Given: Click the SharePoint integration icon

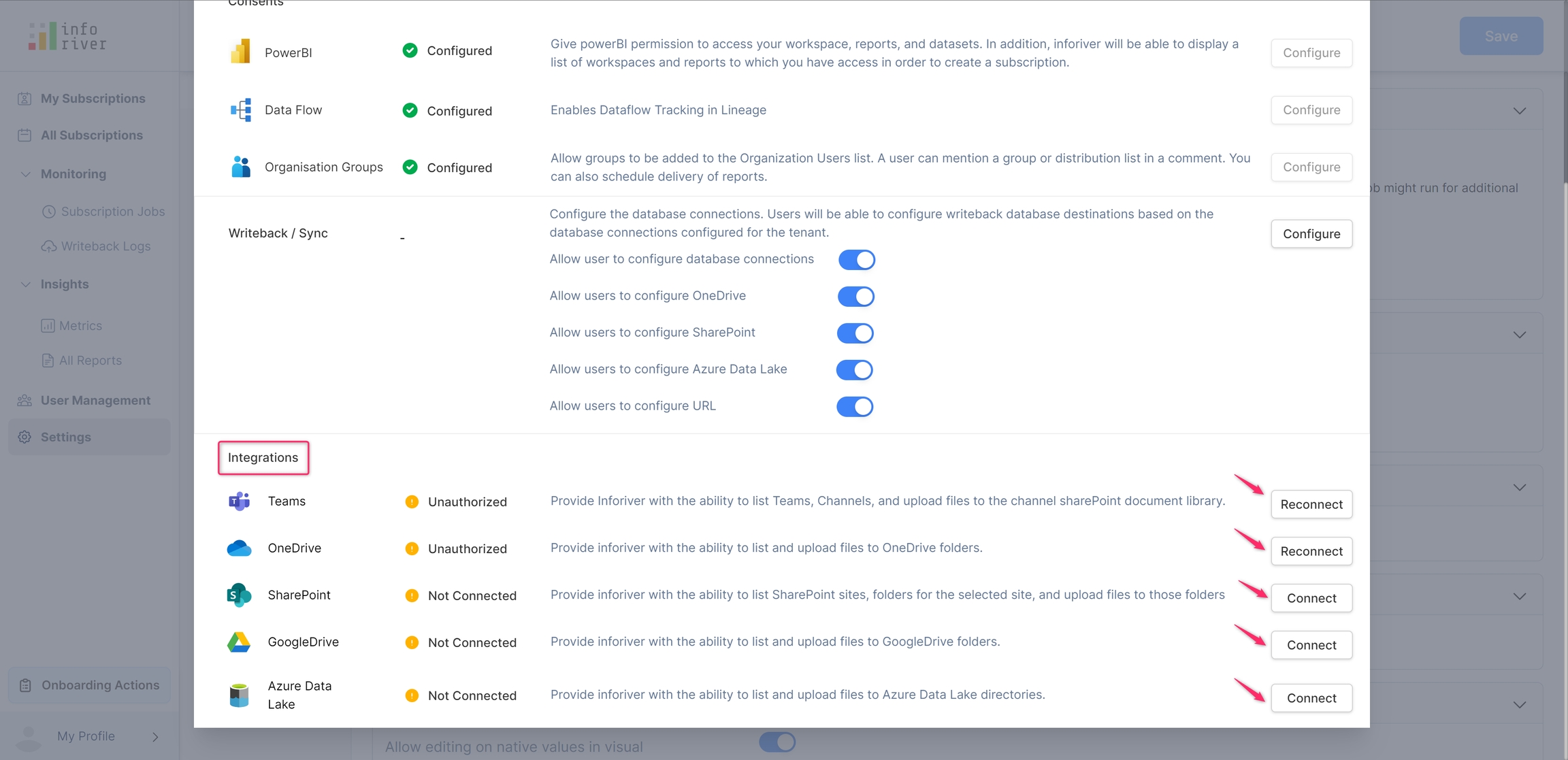Looking at the screenshot, I should coord(239,595).
